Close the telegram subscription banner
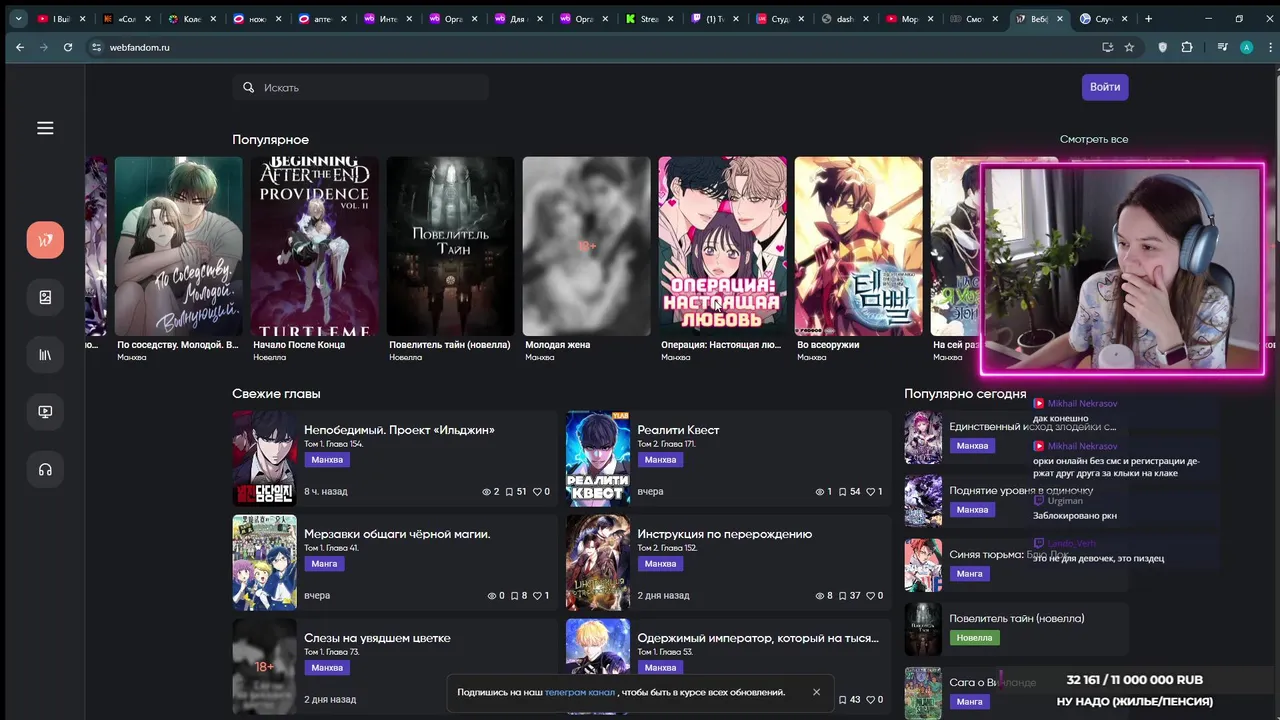Image resolution: width=1280 pixels, height=720 pixels. 816,692
